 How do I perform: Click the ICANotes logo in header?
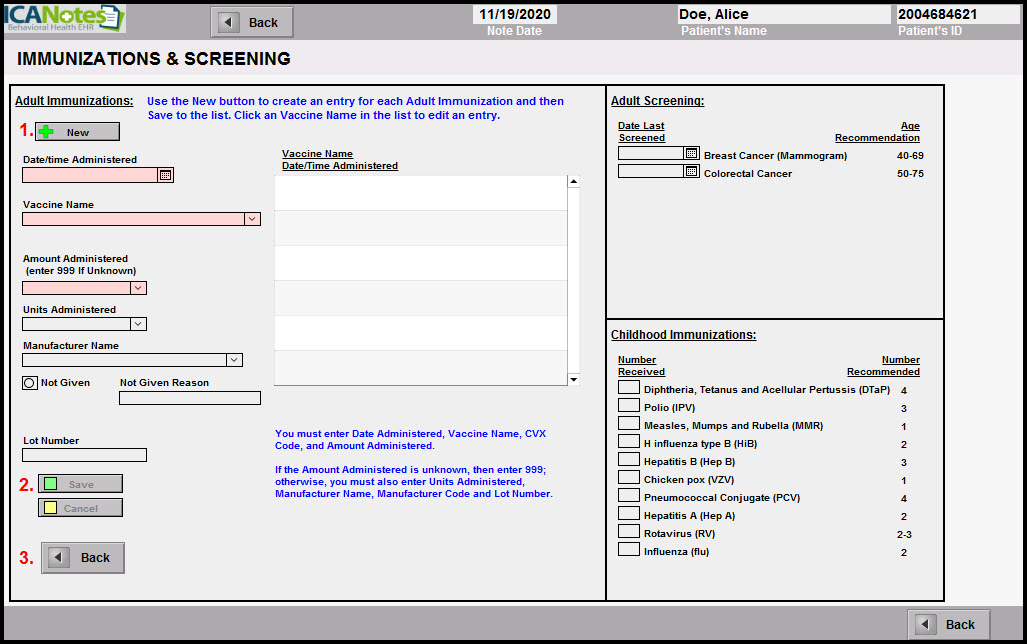[63, 19]
